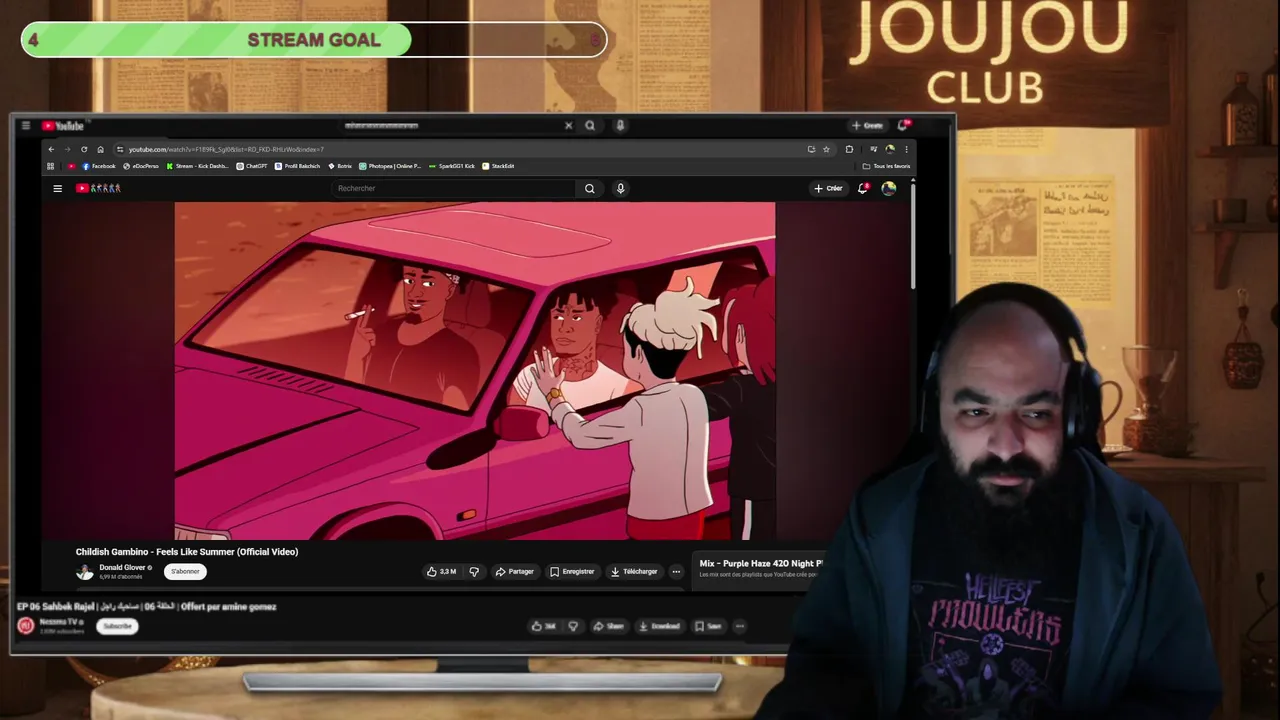
Task: Click the EP 06 Sahbek Rajel video title
Action: coord(147,607)
